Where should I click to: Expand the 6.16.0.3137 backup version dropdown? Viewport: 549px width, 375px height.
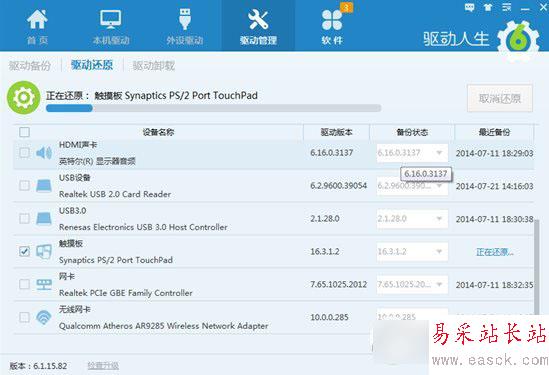coord(412,153)
